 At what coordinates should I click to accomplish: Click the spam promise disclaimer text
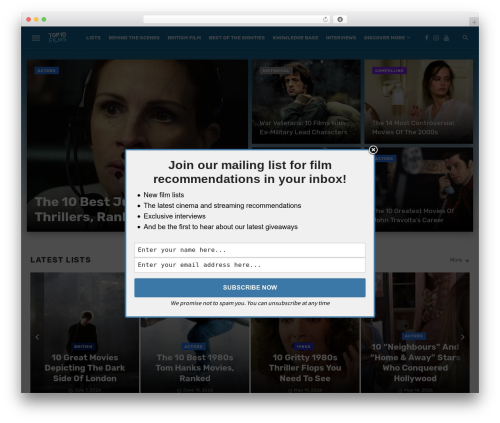[x=250, y=303]
